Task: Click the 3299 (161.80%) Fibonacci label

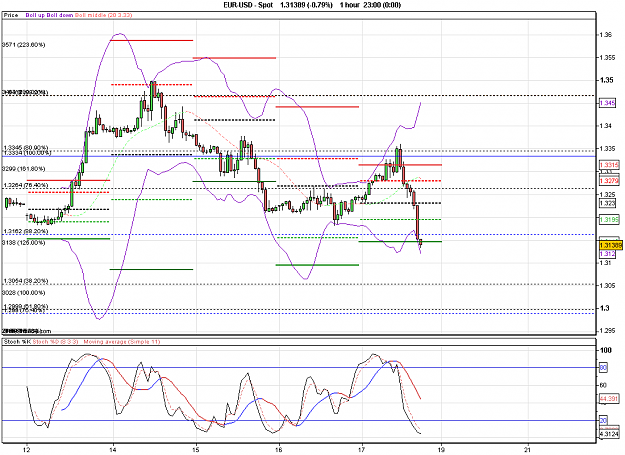Action: pos(24,169)
